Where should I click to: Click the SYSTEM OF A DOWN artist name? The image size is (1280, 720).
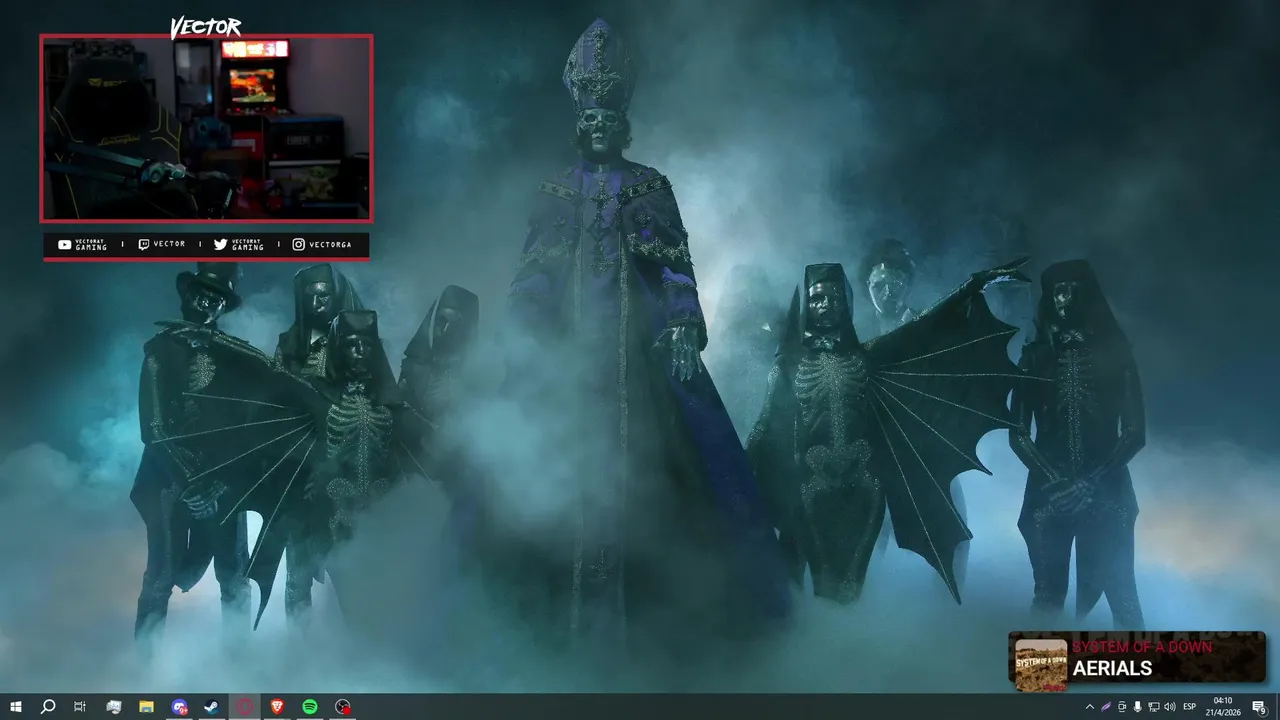tap(1142, 647)
